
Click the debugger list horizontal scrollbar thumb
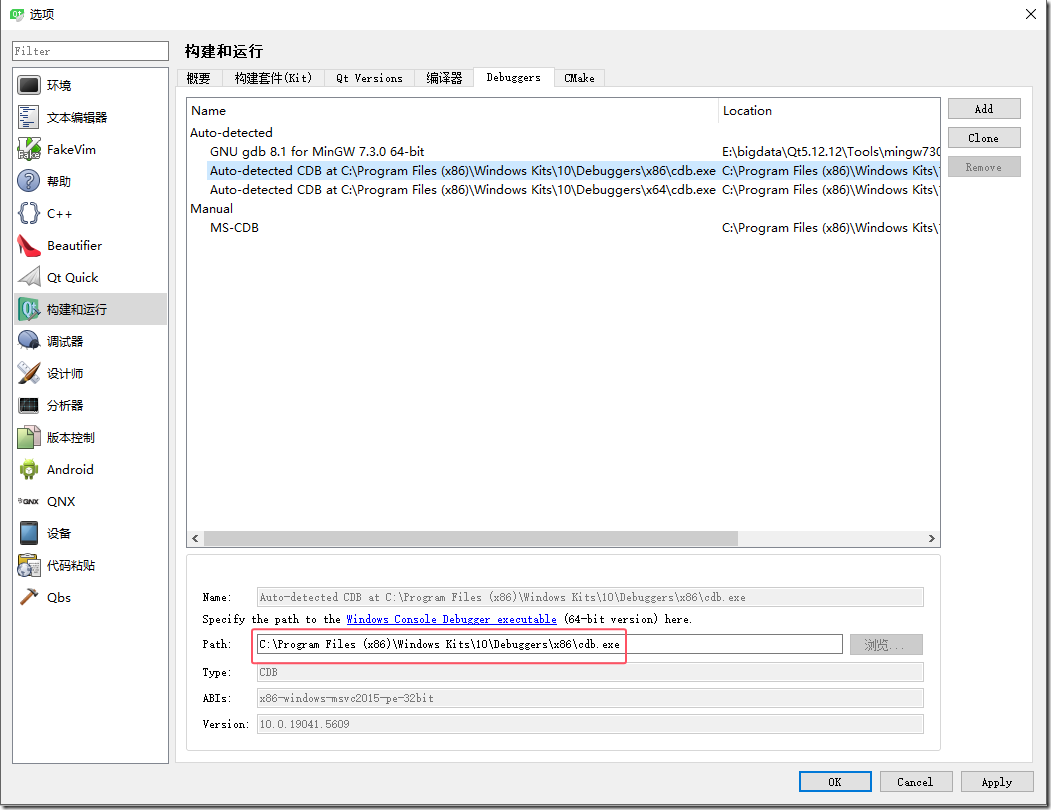[471, 538]
